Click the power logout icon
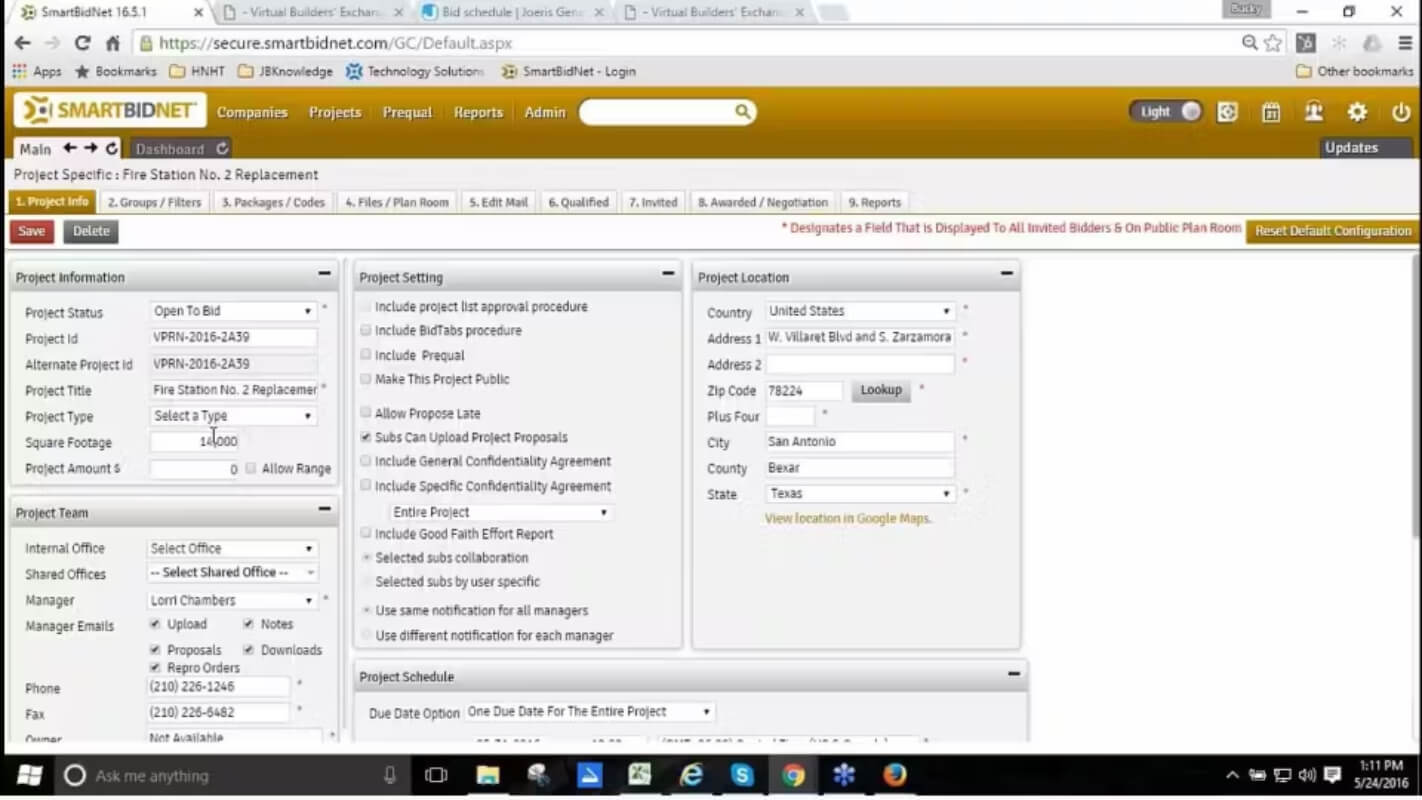 pyautogui.click(x=1401, y=112)
